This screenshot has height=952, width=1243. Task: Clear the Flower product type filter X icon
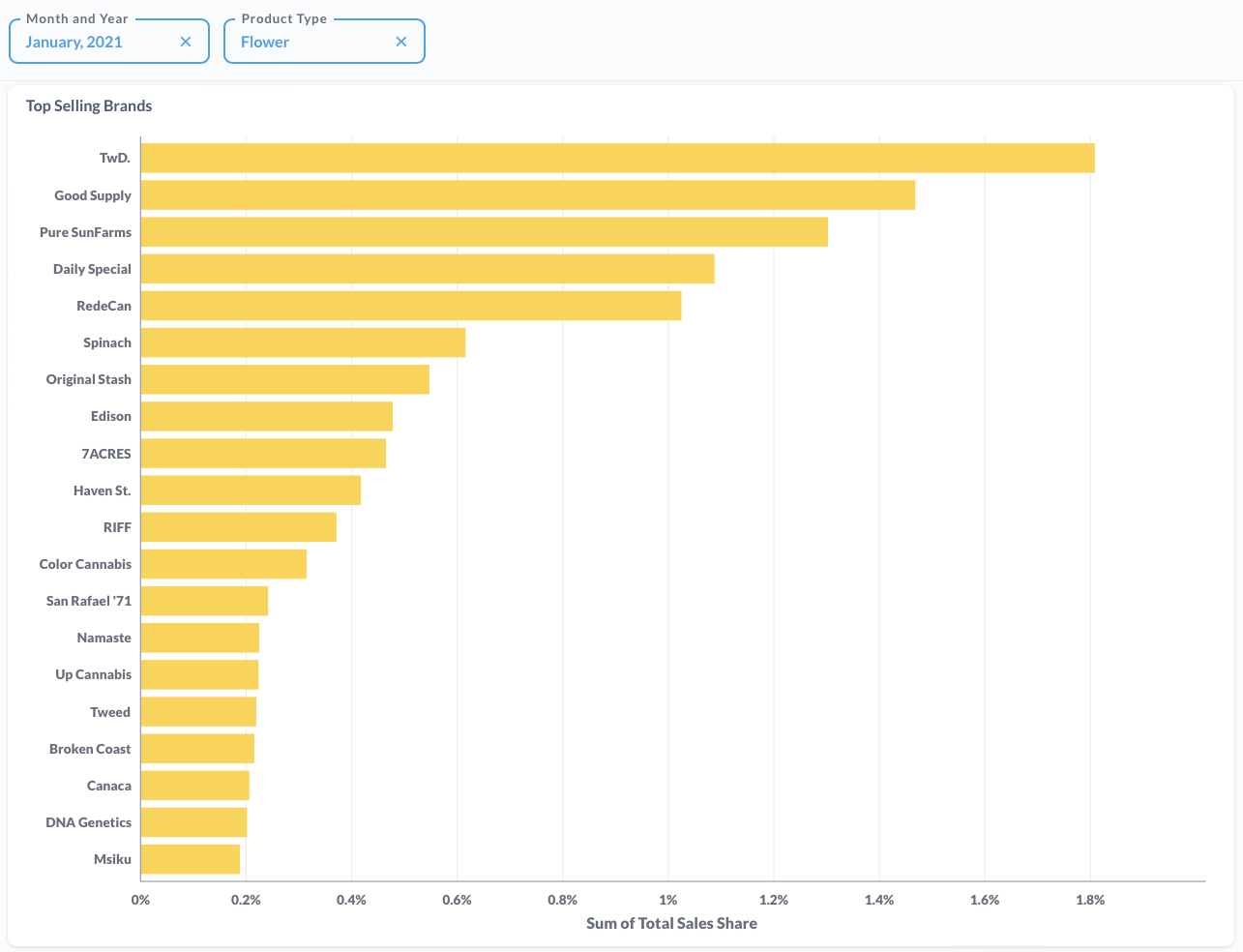click(401, 42)
